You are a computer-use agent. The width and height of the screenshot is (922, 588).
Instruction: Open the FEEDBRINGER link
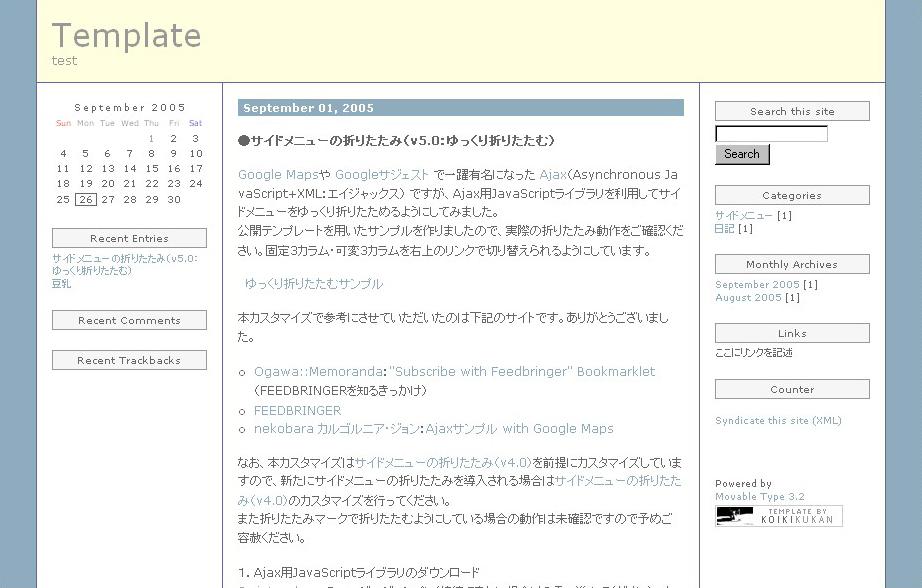tap(297, 411)
